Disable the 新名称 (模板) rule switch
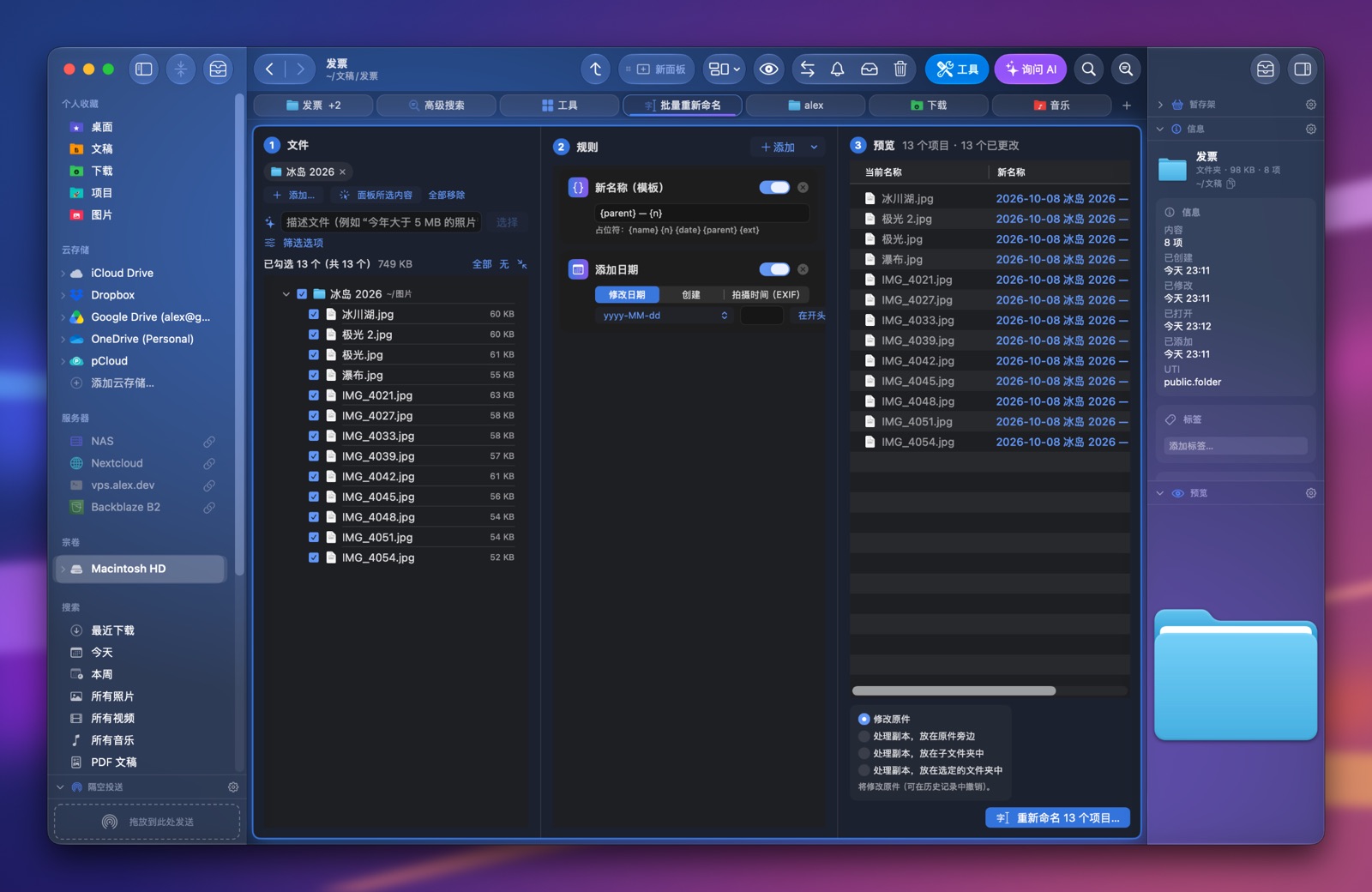Screen dimensions: 1372x892 (774, 188)
